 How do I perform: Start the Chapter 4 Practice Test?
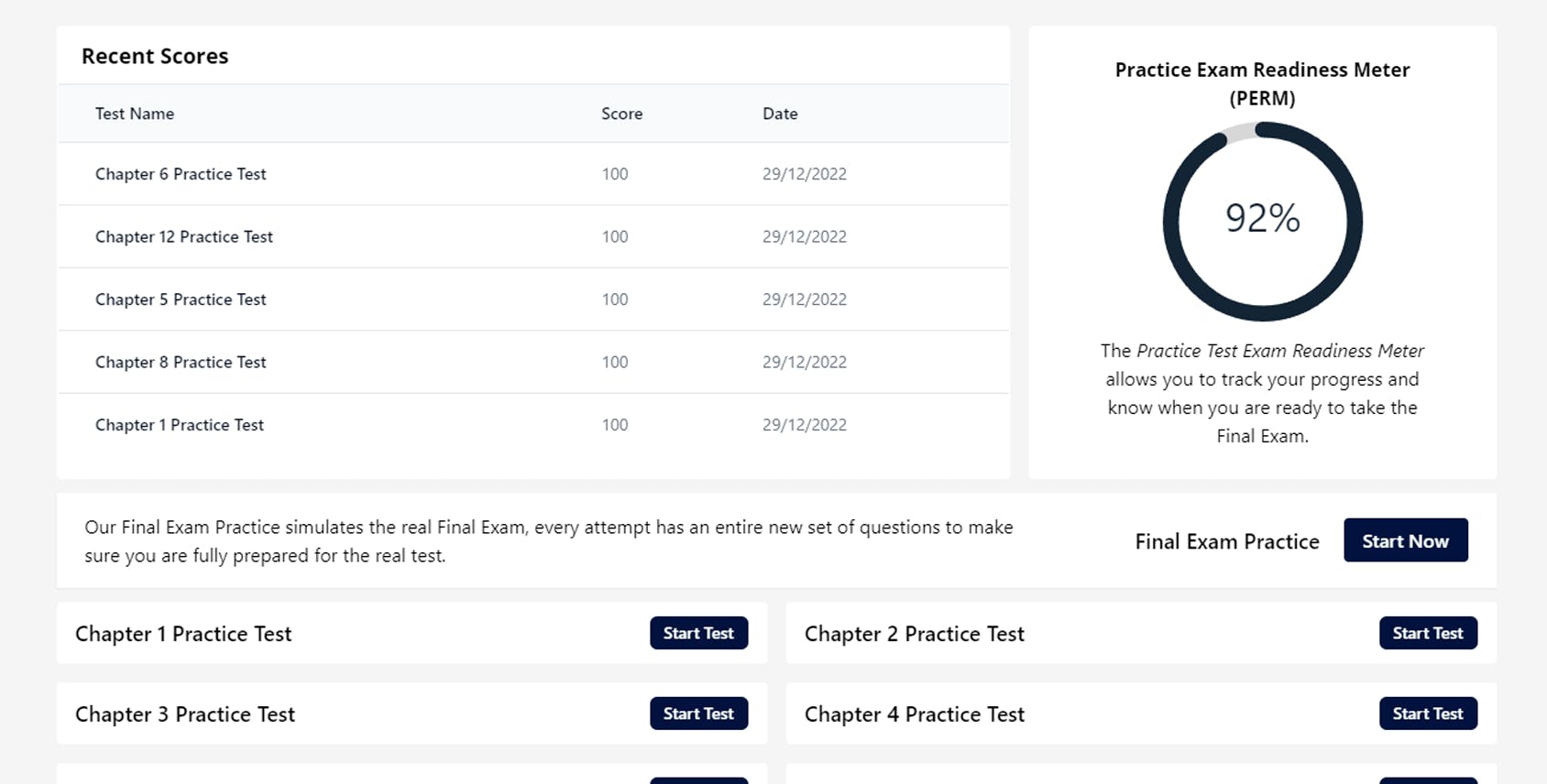pos(1427,713)
